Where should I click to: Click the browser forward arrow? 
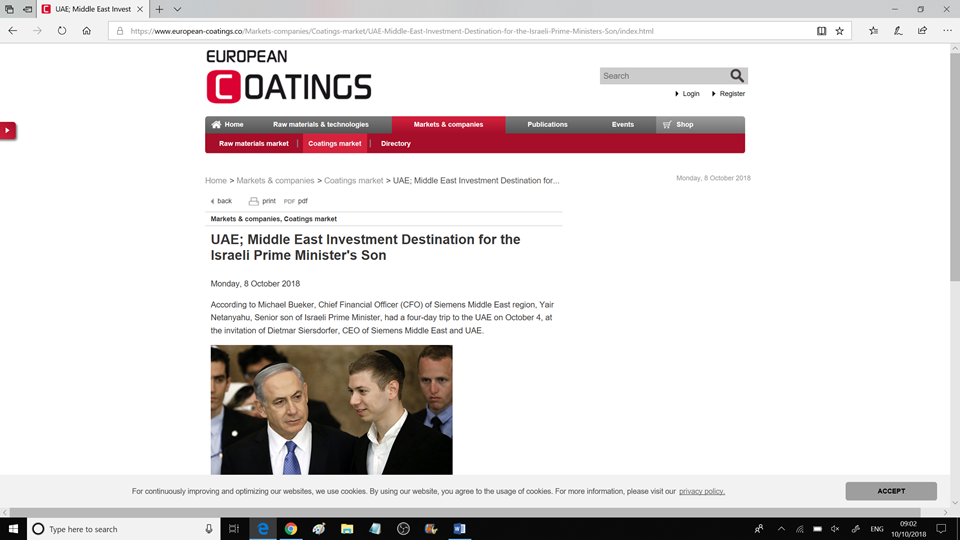click(x=37, y=31)
